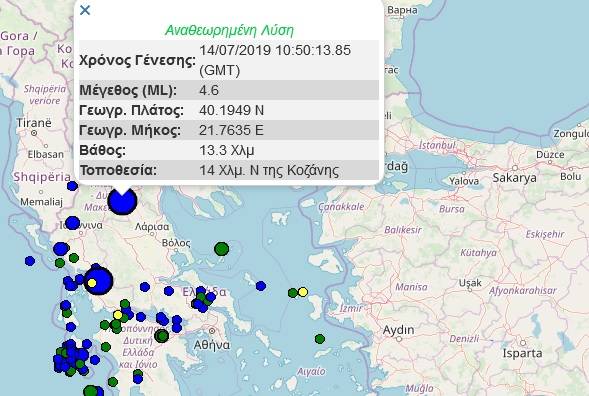Click the large blue marker with yellow center
This screenshot has width=589, height=396.
coord(98,281)
